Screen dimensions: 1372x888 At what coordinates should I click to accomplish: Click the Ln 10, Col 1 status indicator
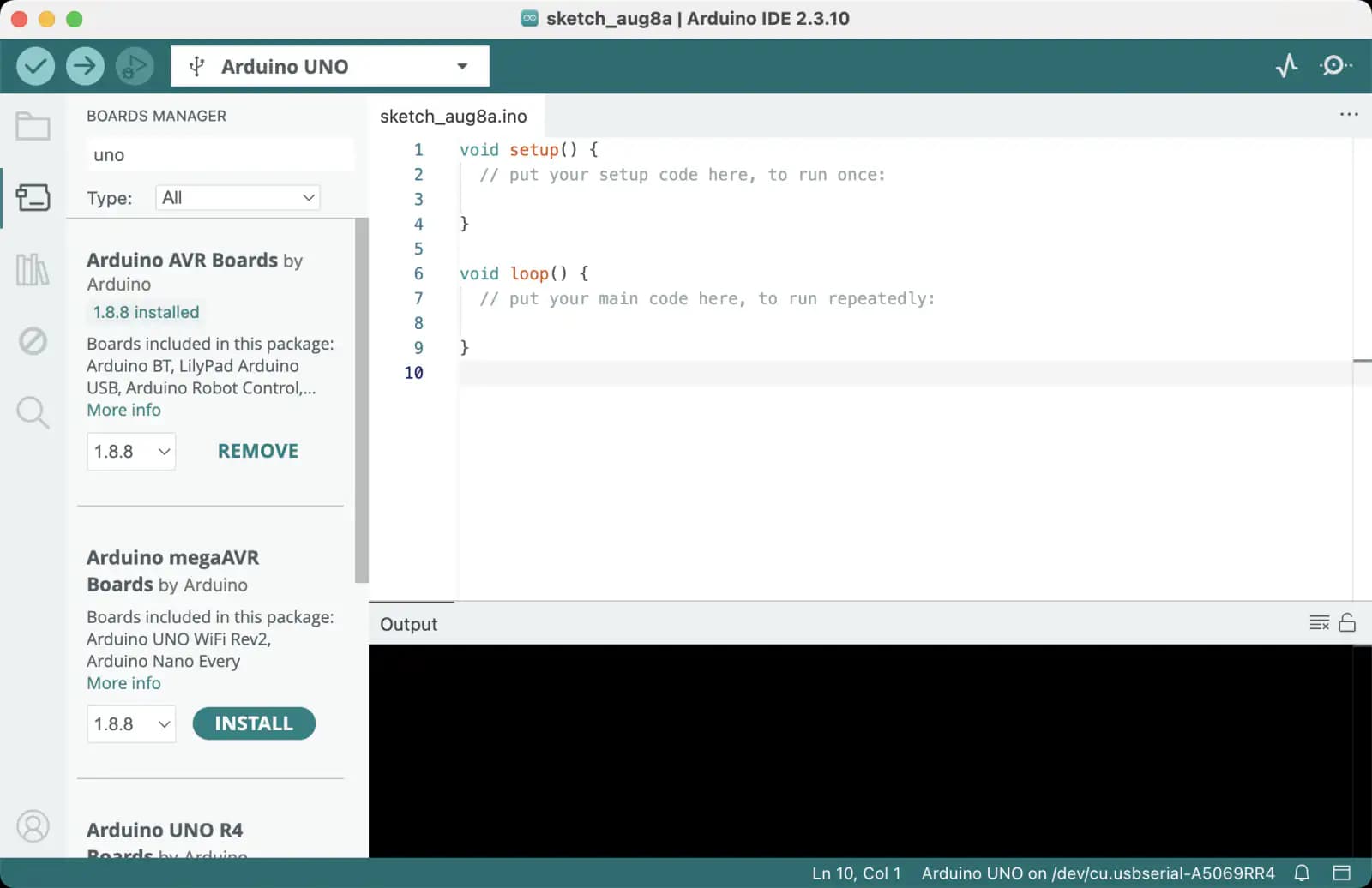(x=856, y=873)
